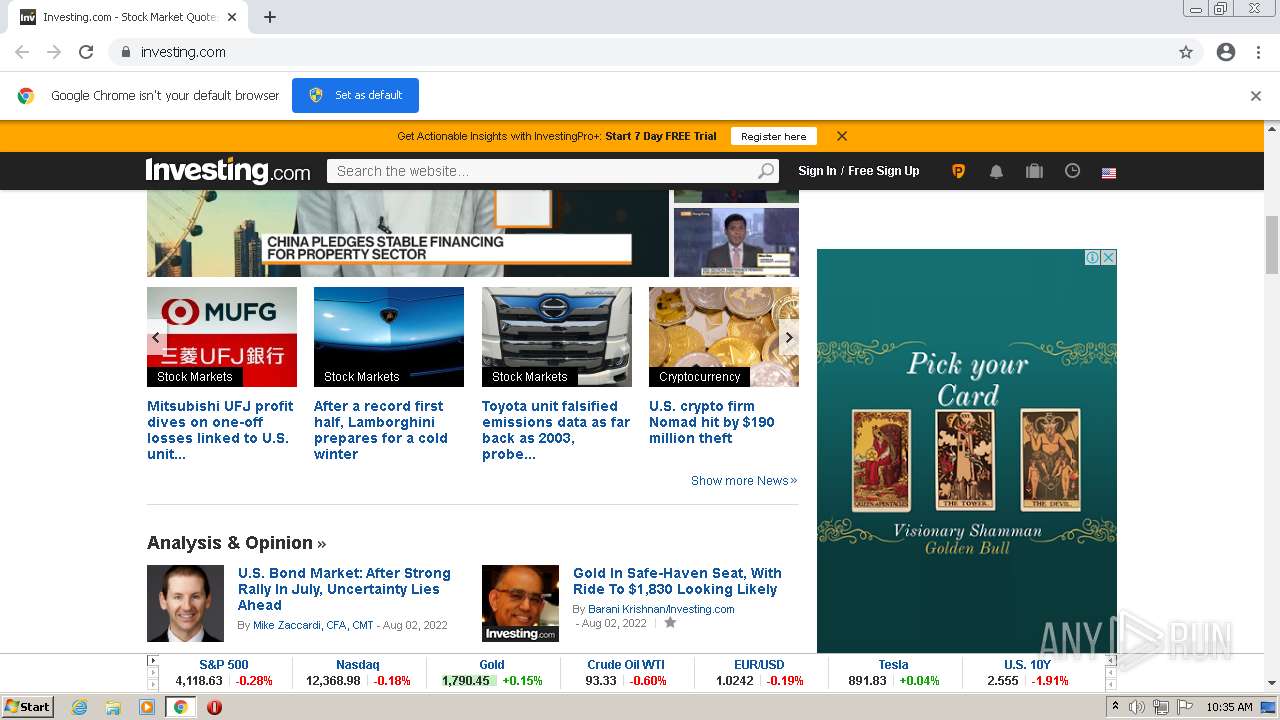Click the Set as default button

[355, 95]
